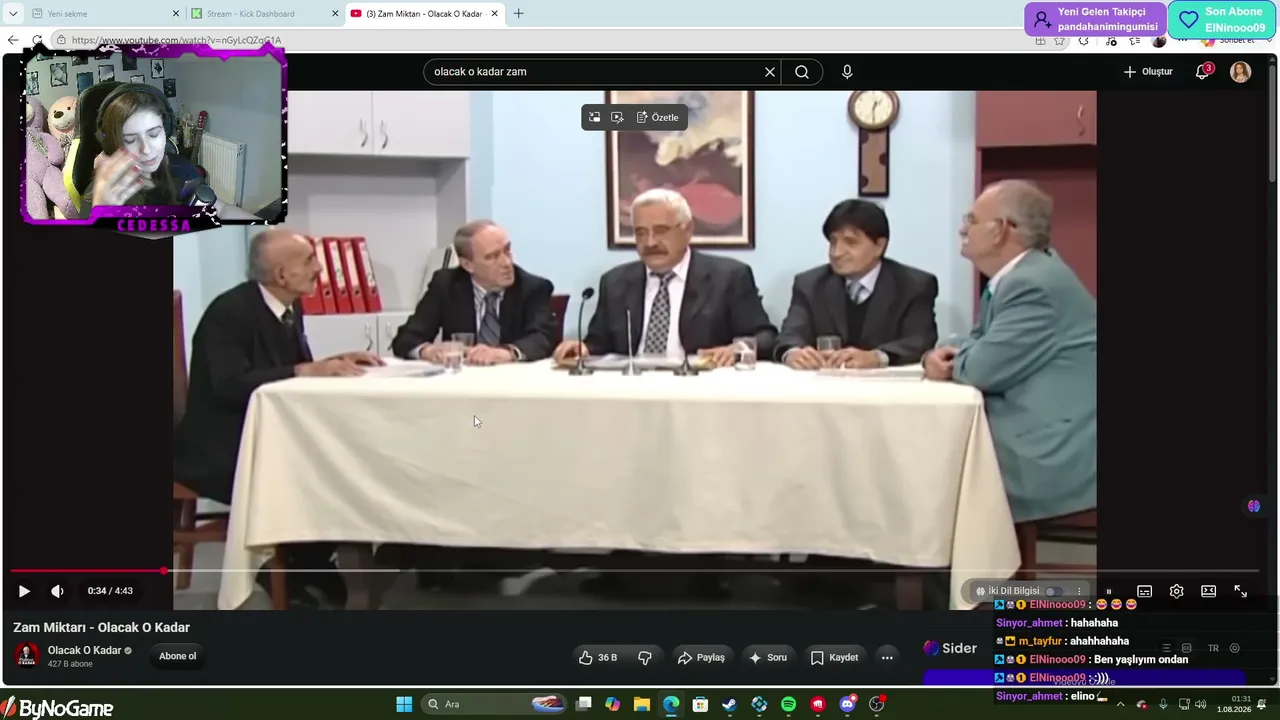This screenshot has width=1280, height=720.
Task: Open Windows Start menu
Action: tap(404, 704)
